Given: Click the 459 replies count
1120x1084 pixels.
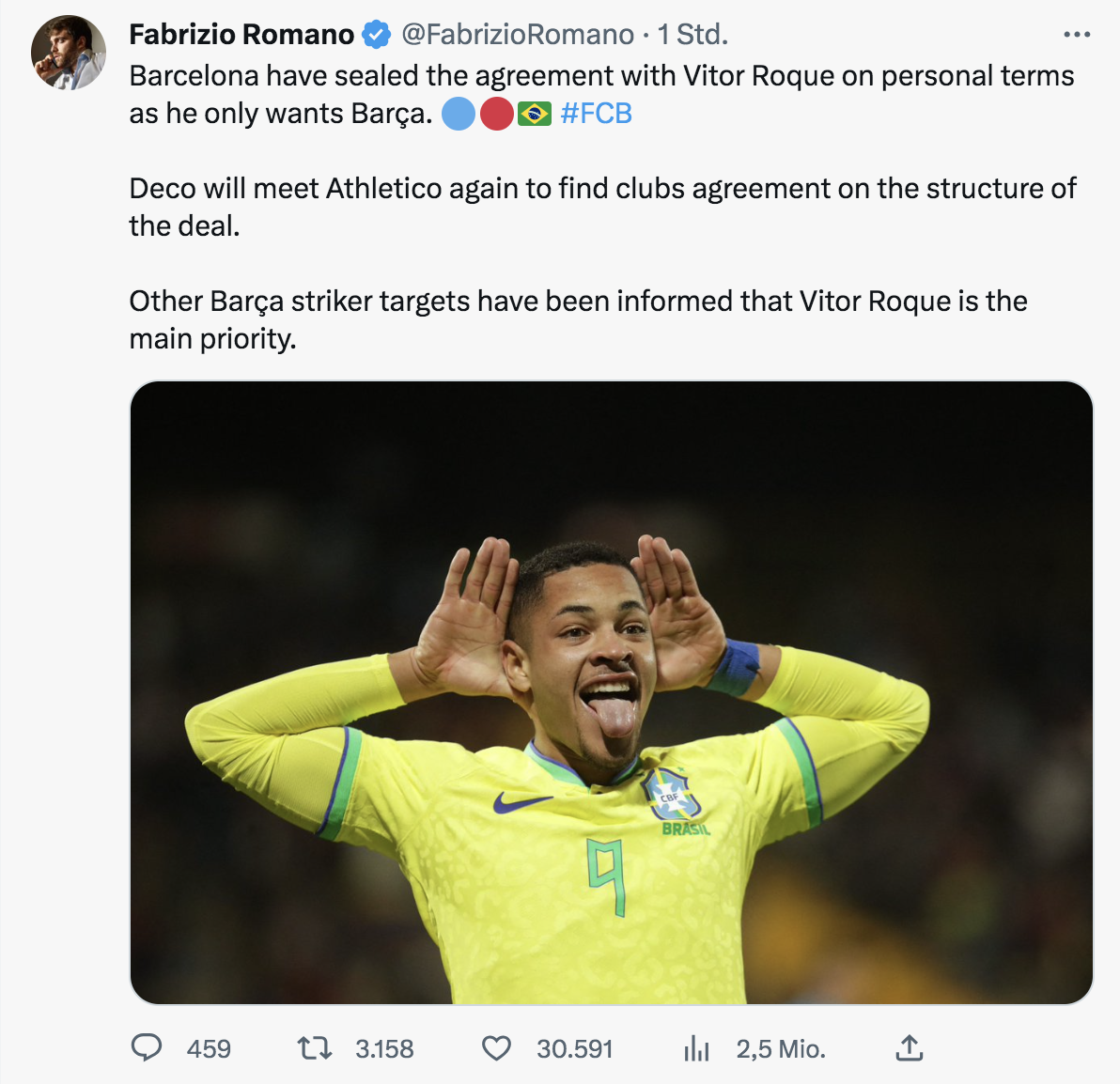Looking at the screenshot, I should (209, 1048).
